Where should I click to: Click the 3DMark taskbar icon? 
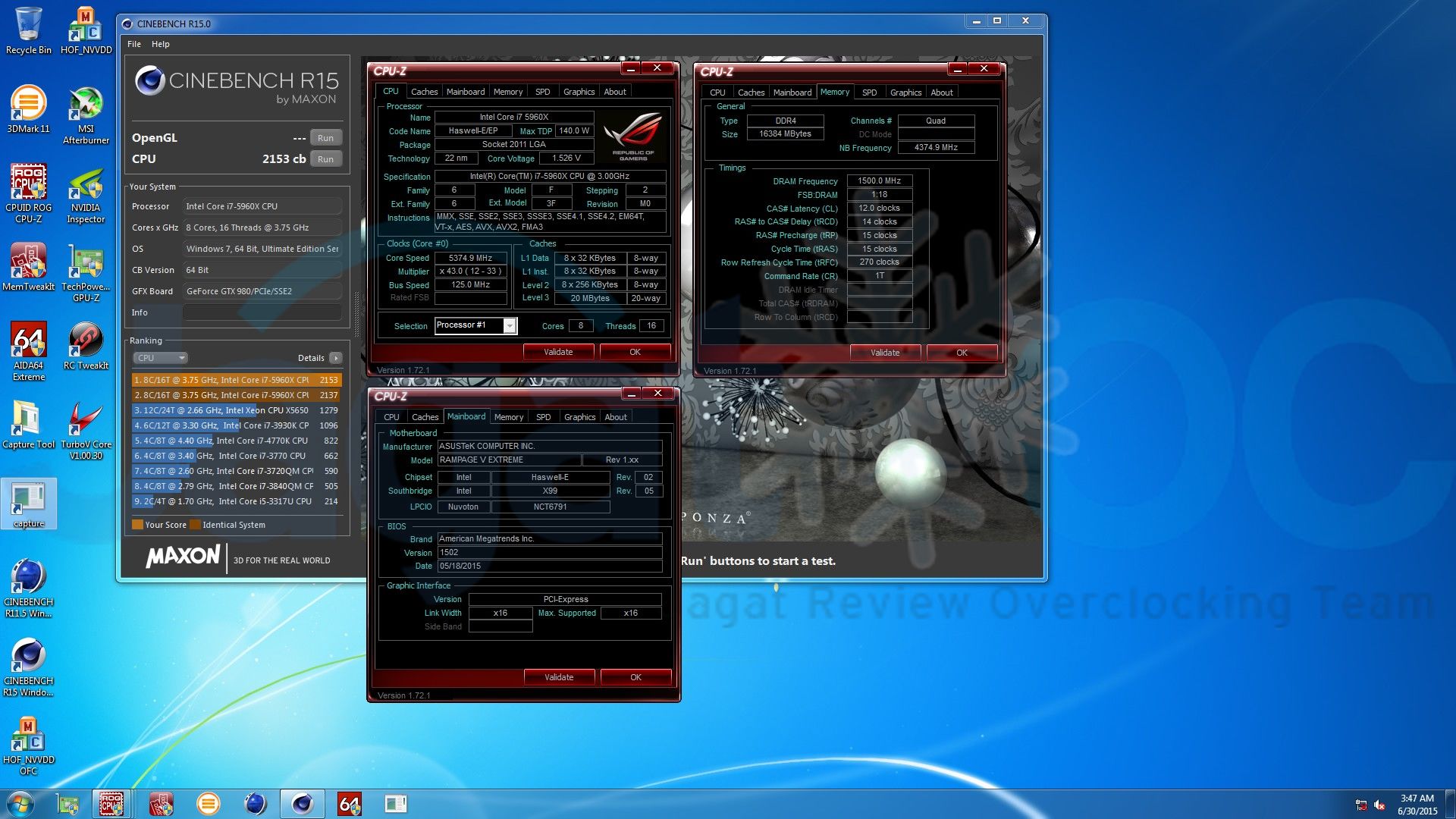(208, 804)
